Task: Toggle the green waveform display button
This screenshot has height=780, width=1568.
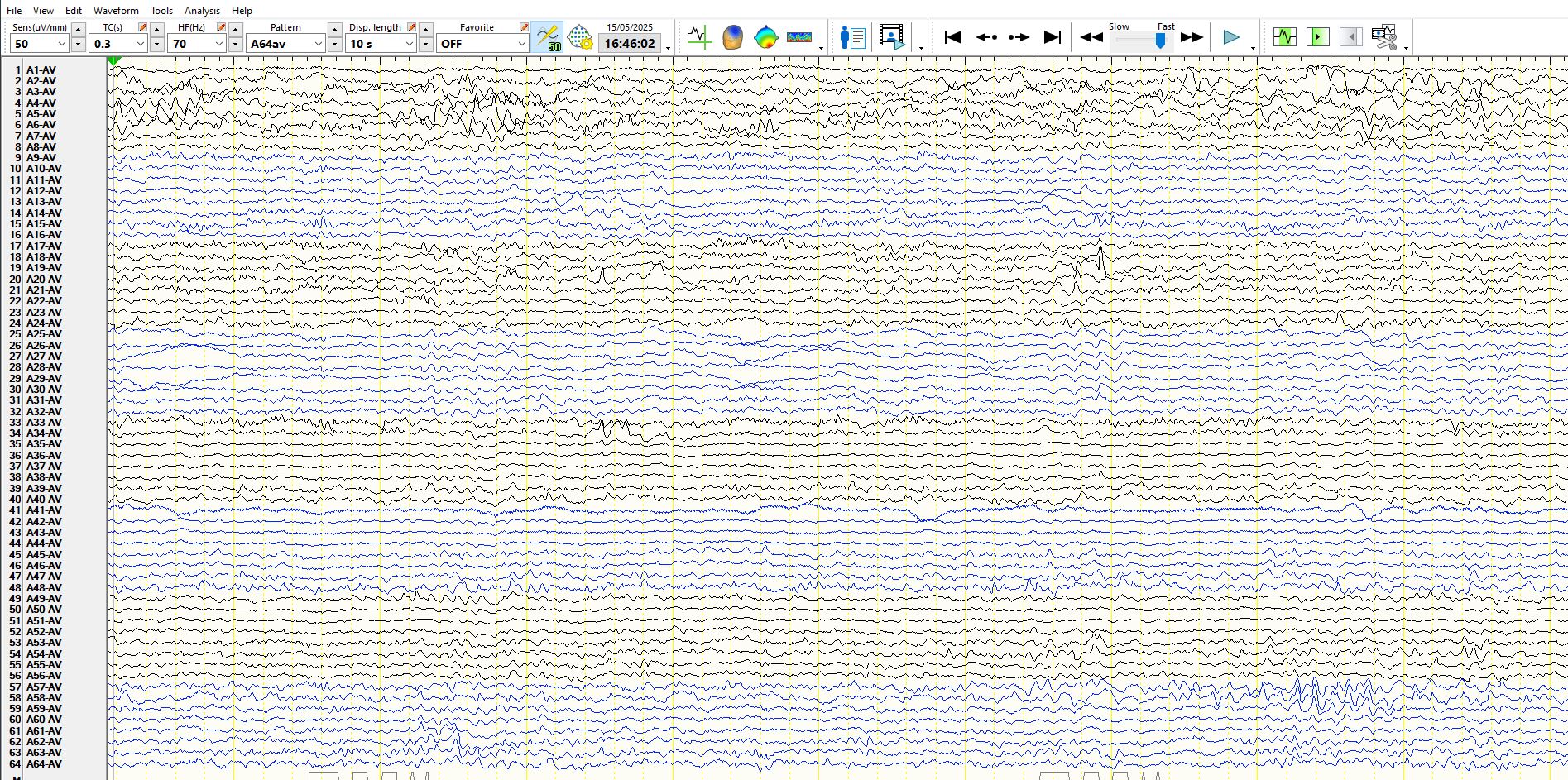Action: coord(1284,37)
